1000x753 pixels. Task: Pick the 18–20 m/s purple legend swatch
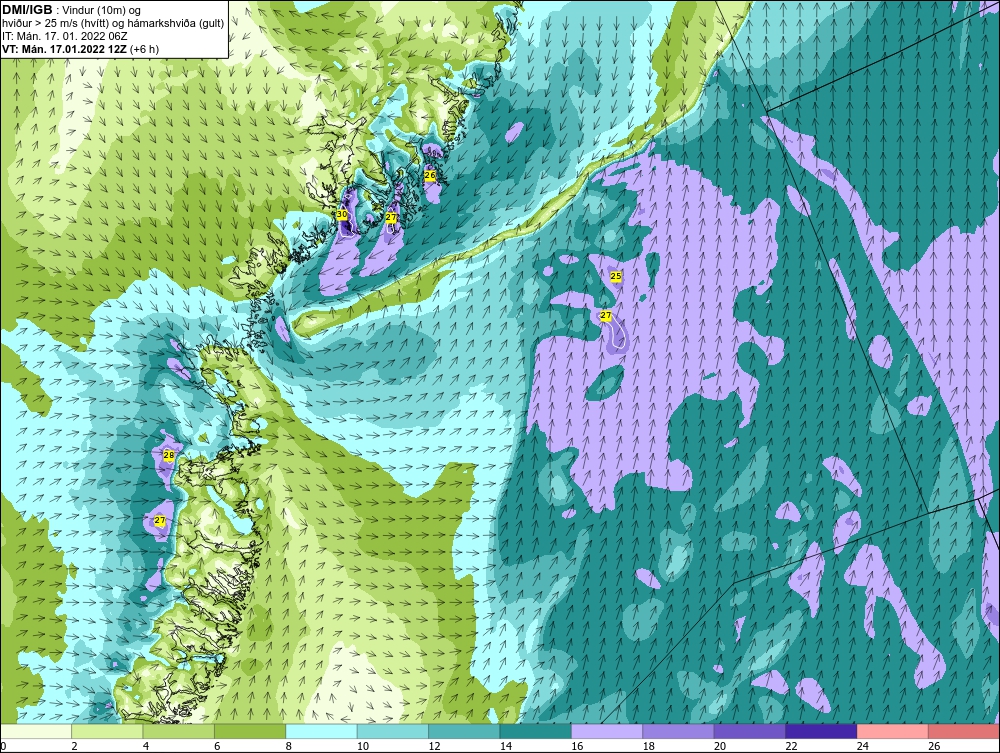tap(679, 731)
